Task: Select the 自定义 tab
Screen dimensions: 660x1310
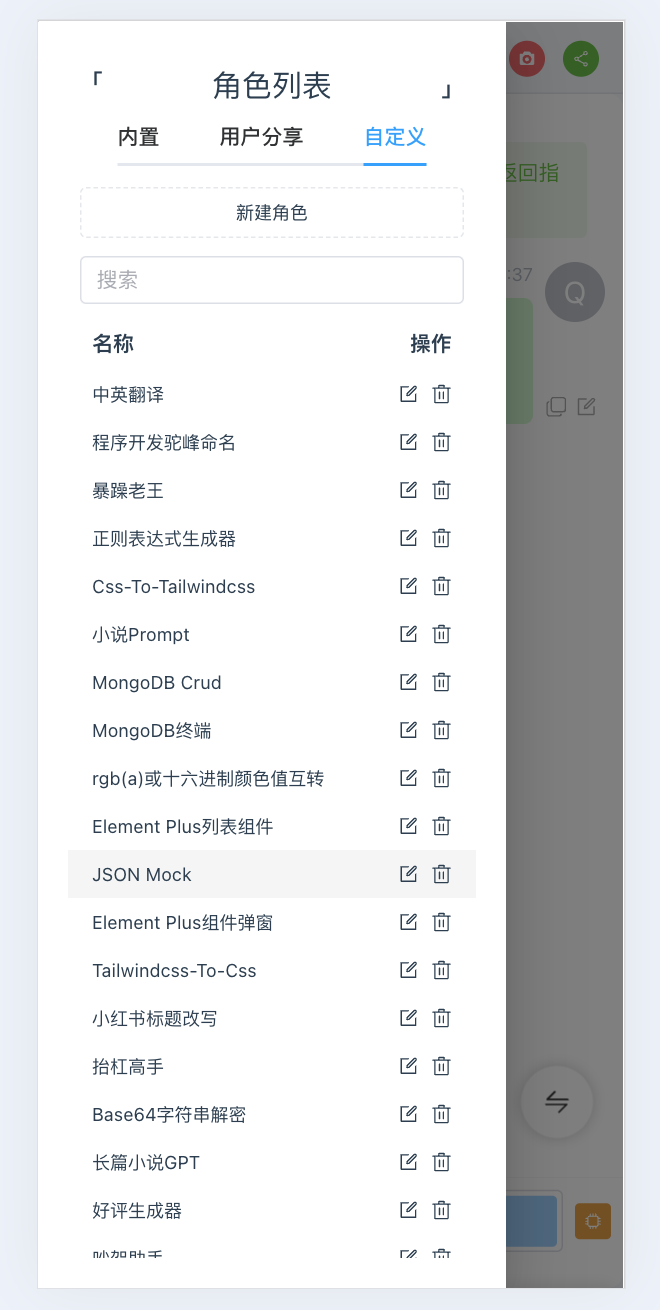Action: click(x=394, y=137)
